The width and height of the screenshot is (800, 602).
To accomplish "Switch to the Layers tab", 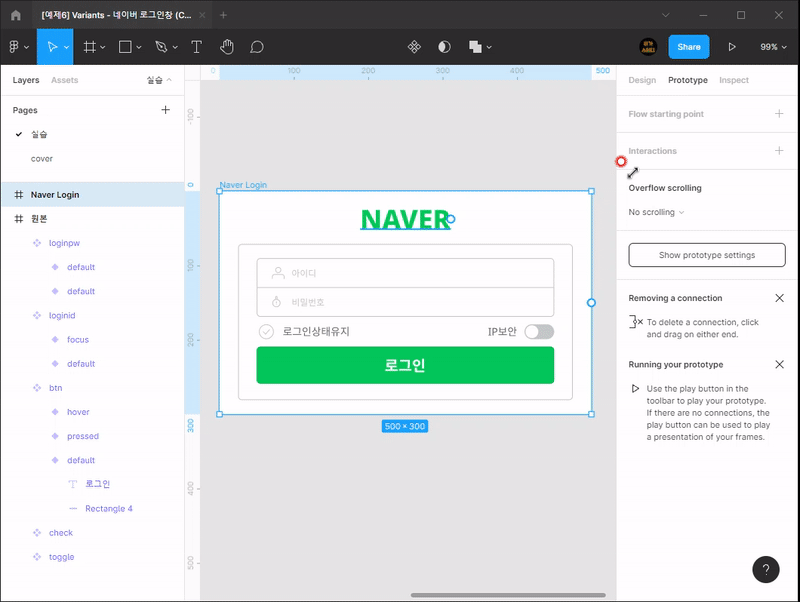I will click(26, 80).
